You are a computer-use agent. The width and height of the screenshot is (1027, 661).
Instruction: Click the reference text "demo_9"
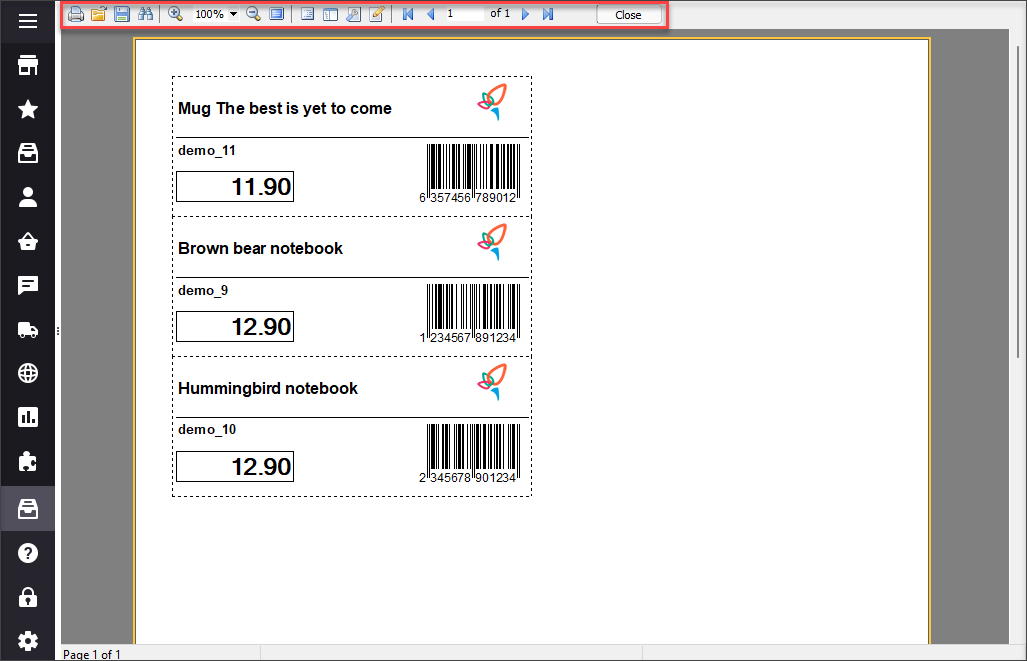pos(203,290)
